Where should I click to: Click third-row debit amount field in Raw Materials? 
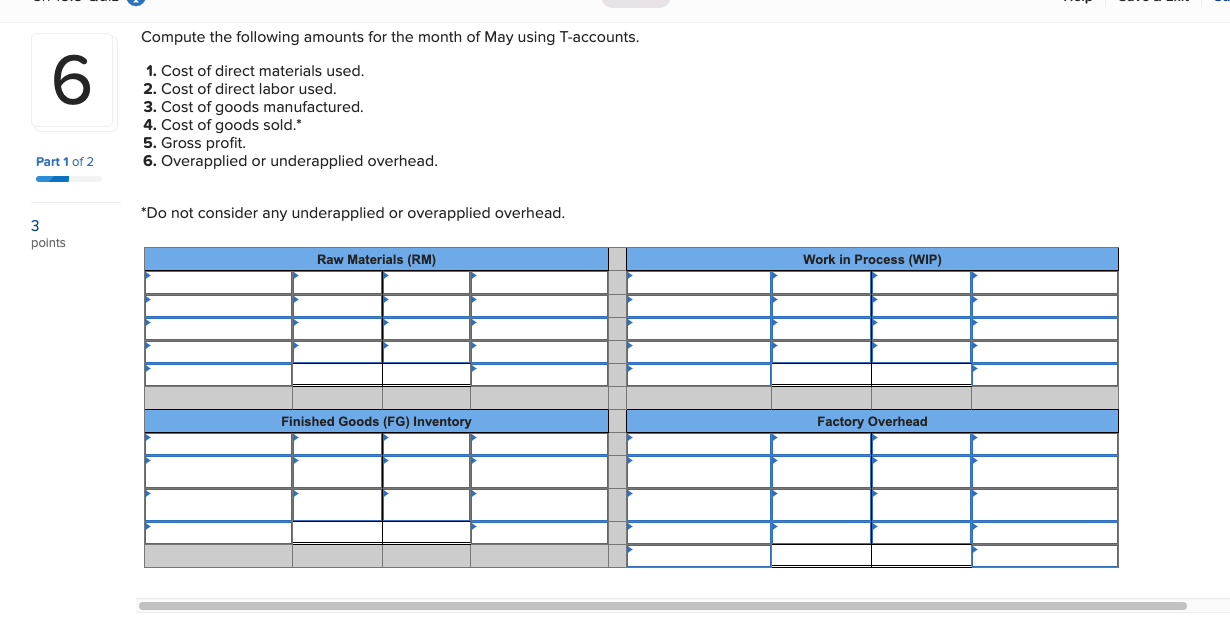click(337, 329)
